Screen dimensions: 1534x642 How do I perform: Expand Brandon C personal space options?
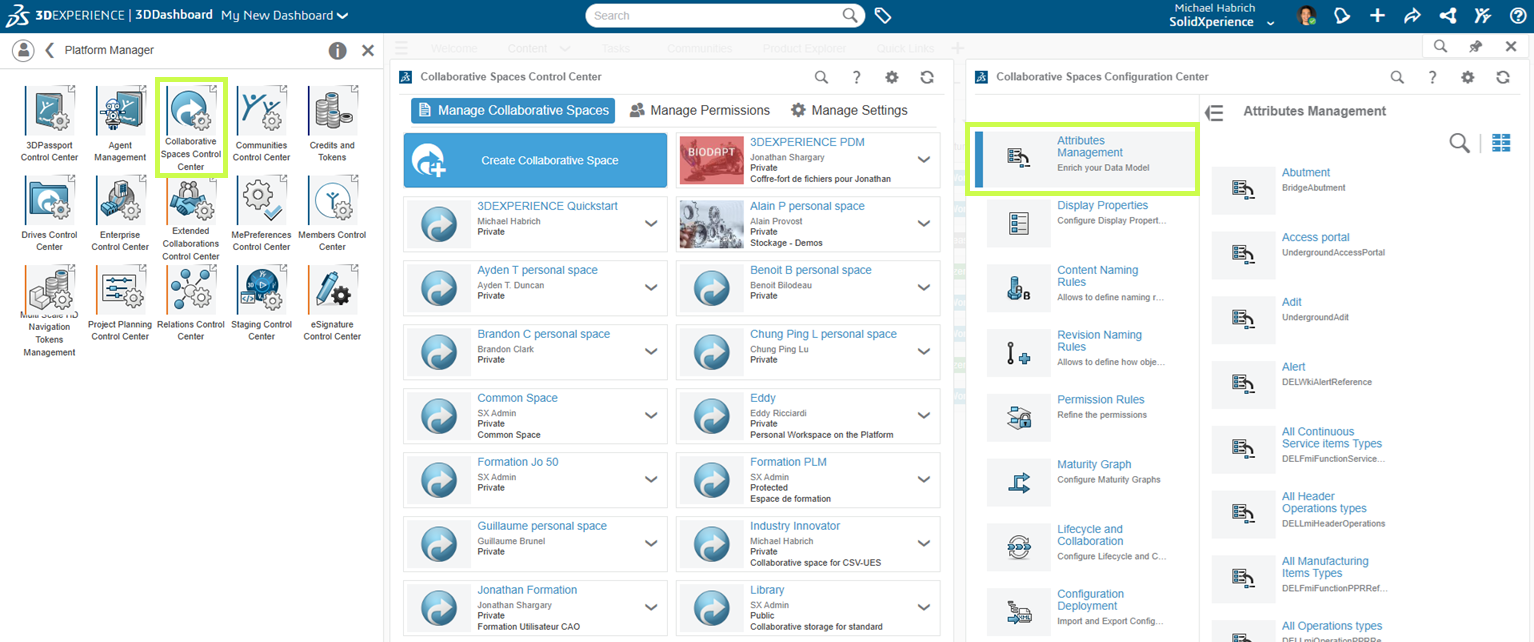(651, 352)
